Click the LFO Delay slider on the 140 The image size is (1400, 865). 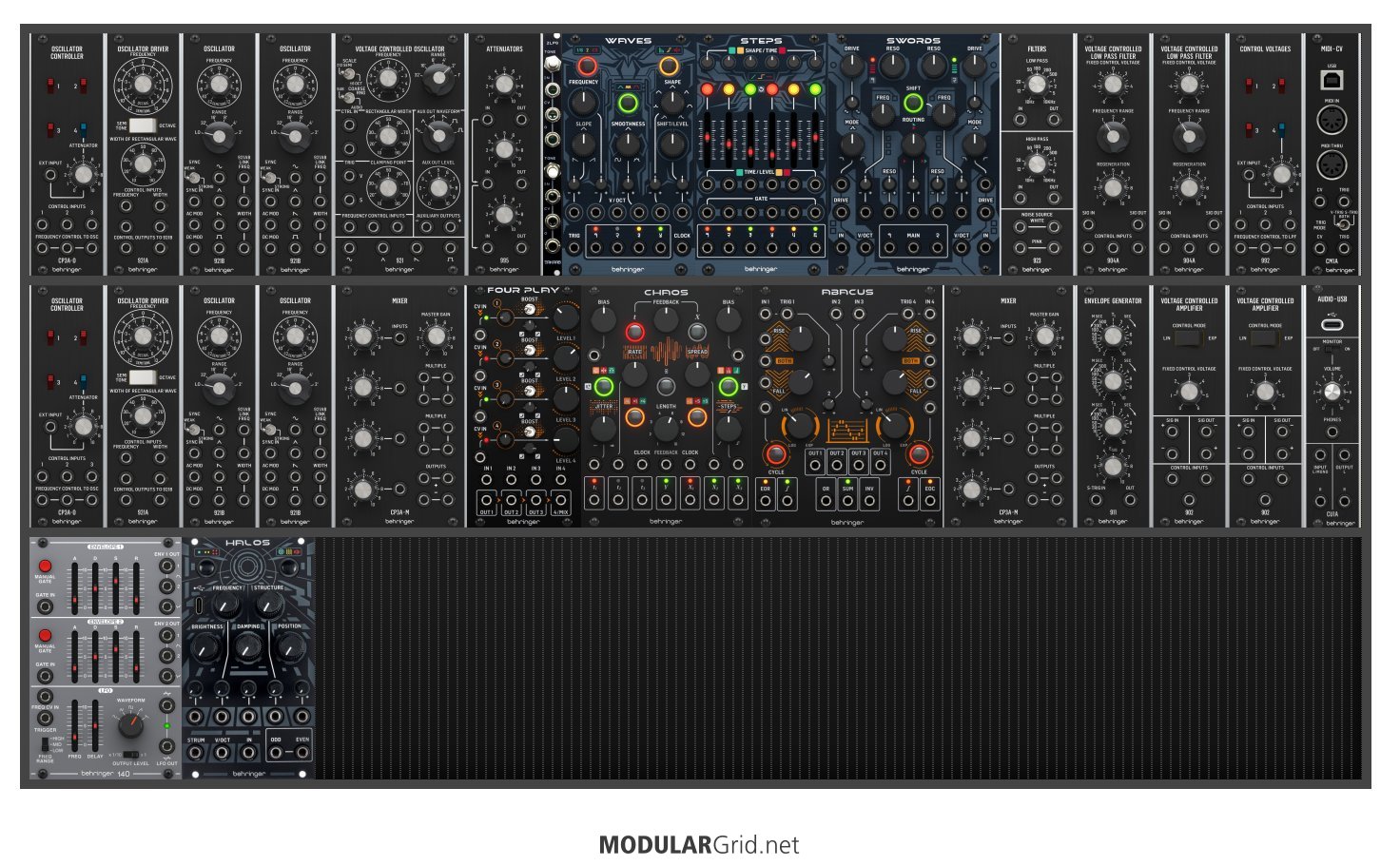click(x=96, y=727)
